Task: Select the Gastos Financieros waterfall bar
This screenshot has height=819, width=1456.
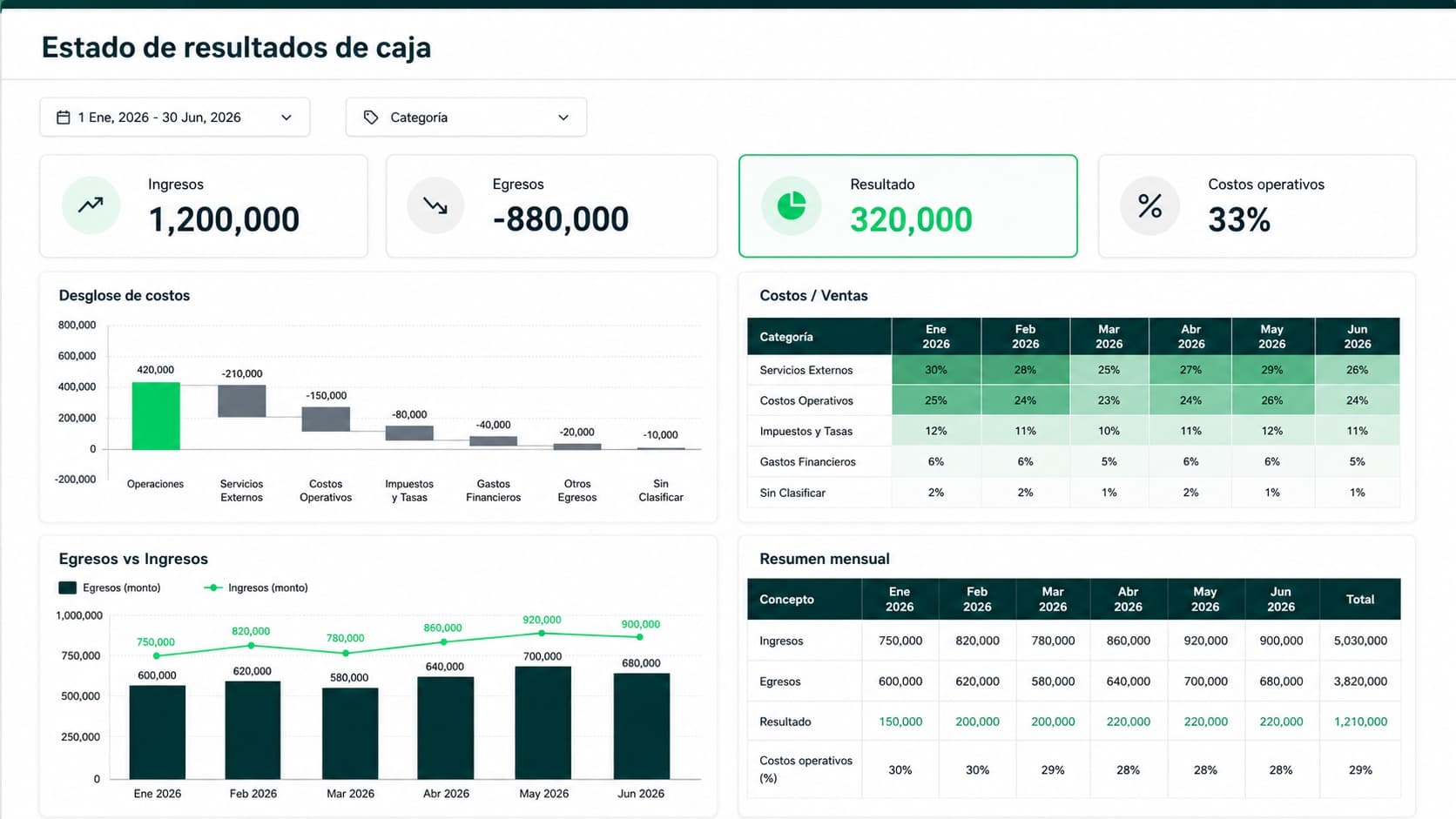Action: tap(493, 441)
